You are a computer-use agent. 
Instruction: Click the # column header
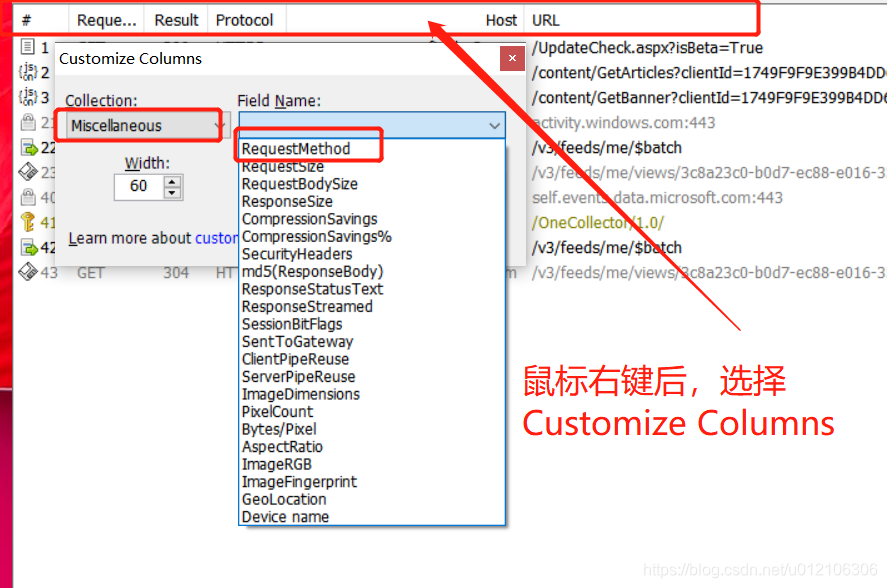pyautogui.click(x=41, y=20)
